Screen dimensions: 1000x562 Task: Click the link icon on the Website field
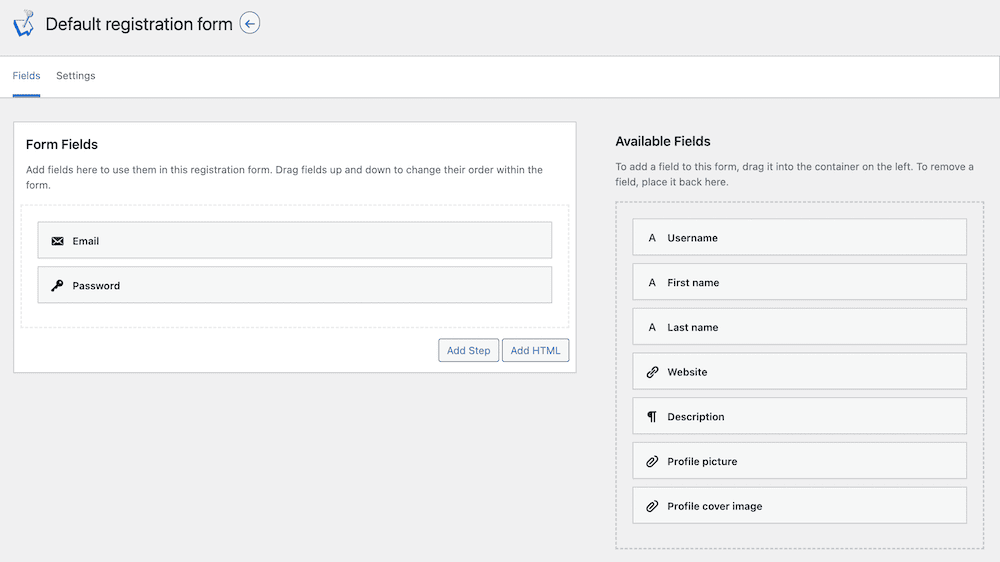tap(652, 372)
